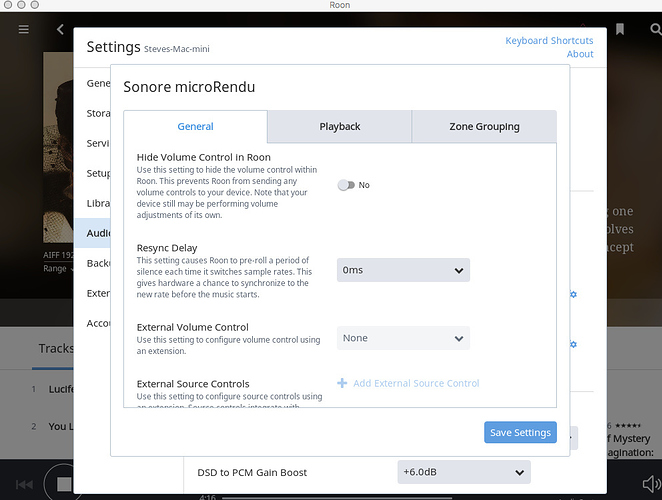Click the Save Settings button
662x500 pixels.
coord(520,432)
